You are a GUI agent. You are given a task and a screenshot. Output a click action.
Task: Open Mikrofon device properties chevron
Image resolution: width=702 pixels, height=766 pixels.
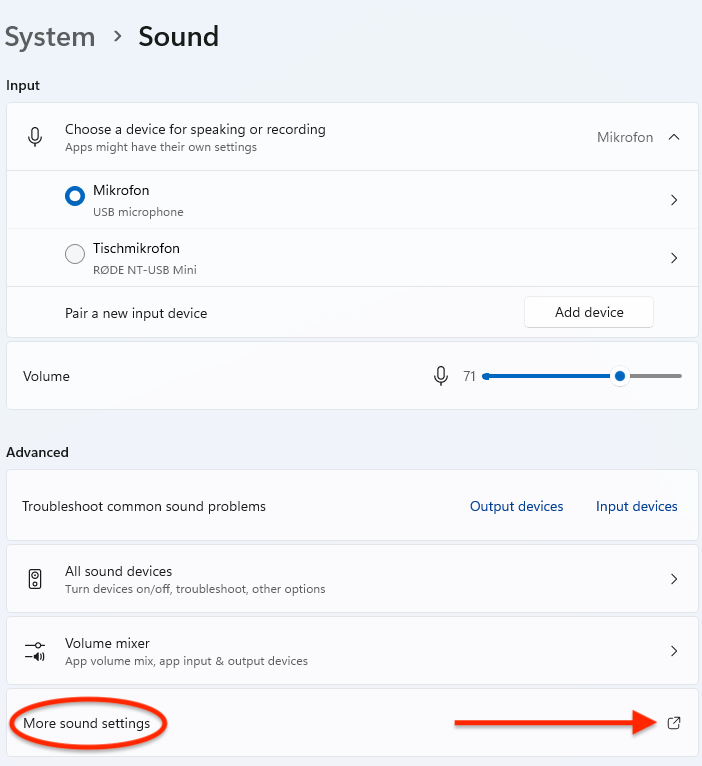point(674,200)
